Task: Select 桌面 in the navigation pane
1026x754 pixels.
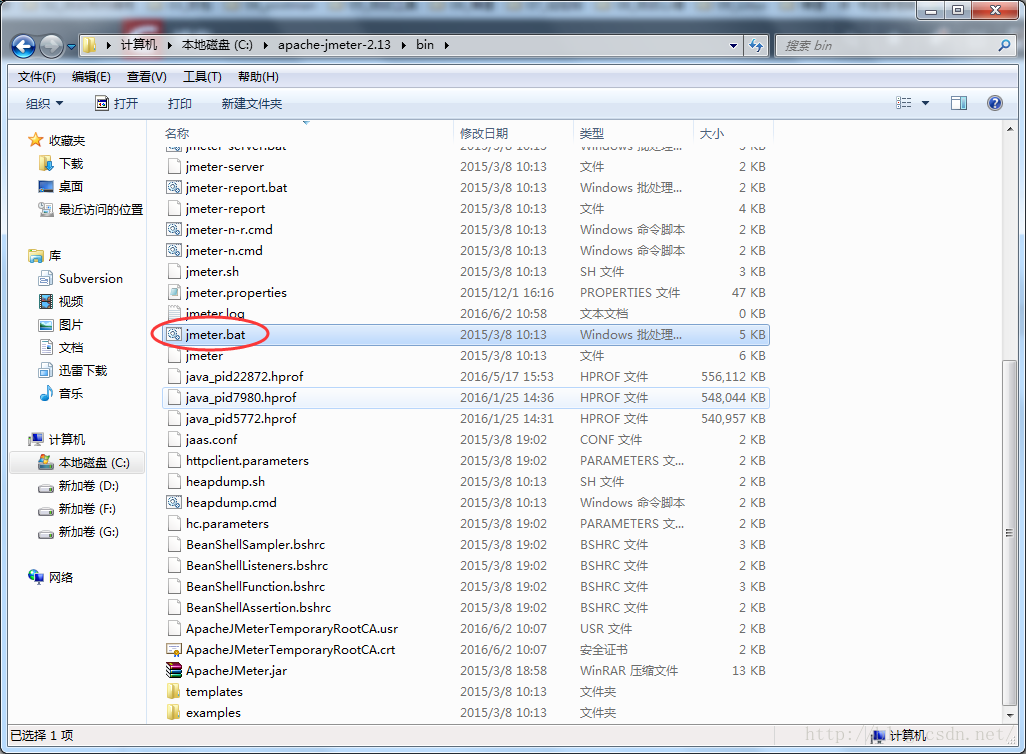Action: [x=61, y=186]
